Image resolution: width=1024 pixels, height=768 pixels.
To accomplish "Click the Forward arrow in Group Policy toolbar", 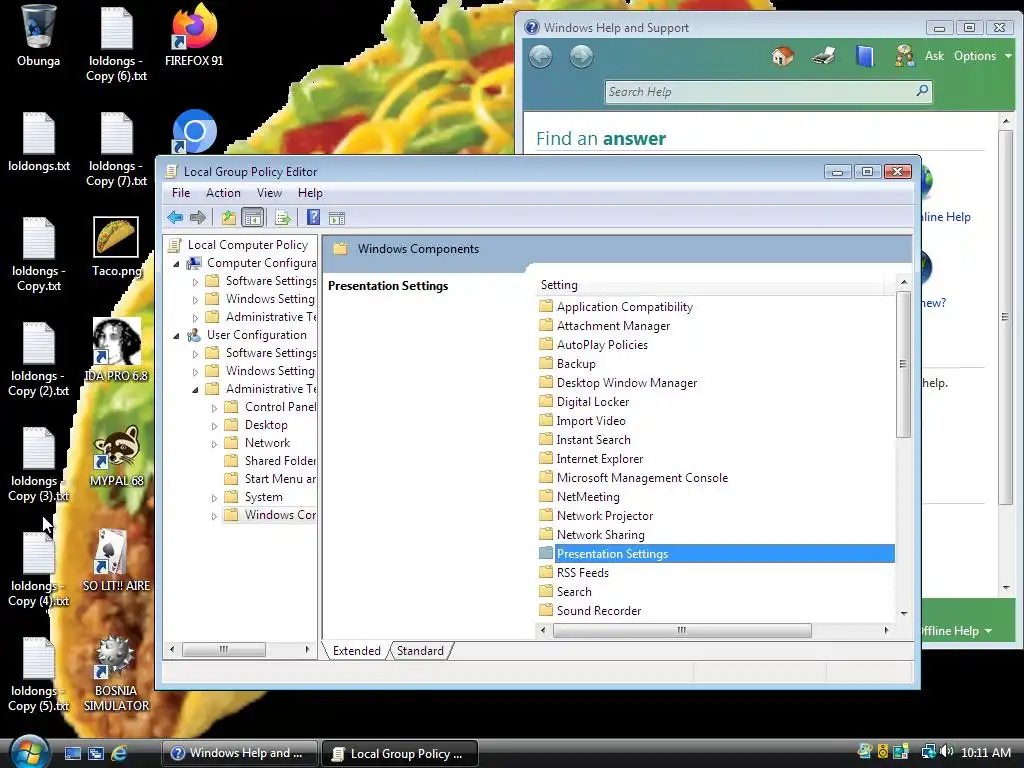I will point(197,217).
